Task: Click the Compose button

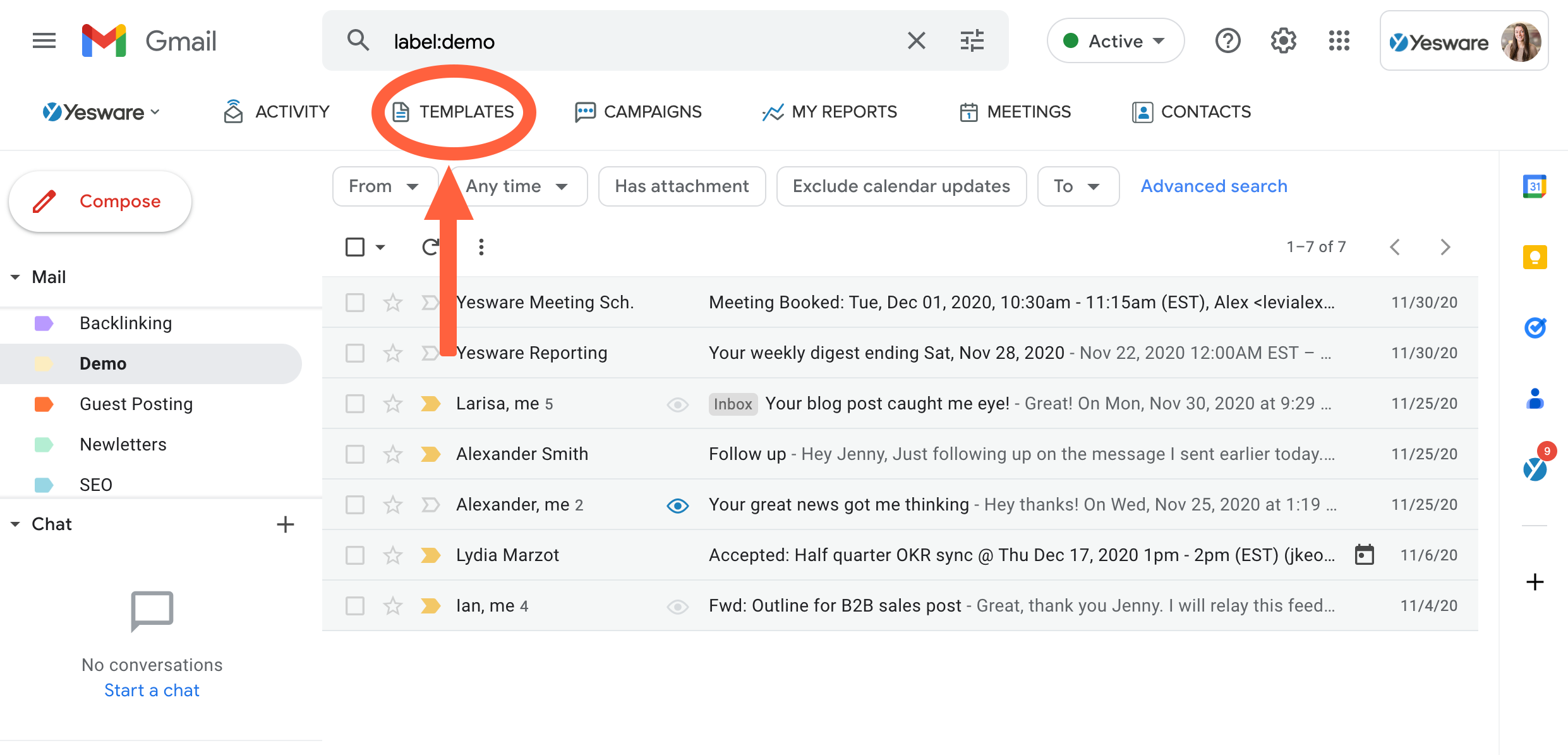Action: [x=100, y=201]
